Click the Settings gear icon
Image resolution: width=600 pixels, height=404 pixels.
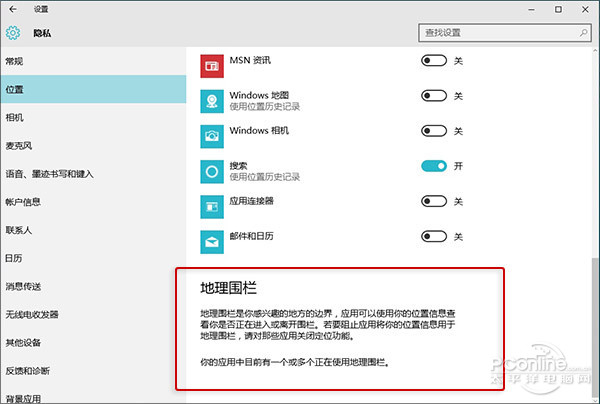click(x=13, y=33)
